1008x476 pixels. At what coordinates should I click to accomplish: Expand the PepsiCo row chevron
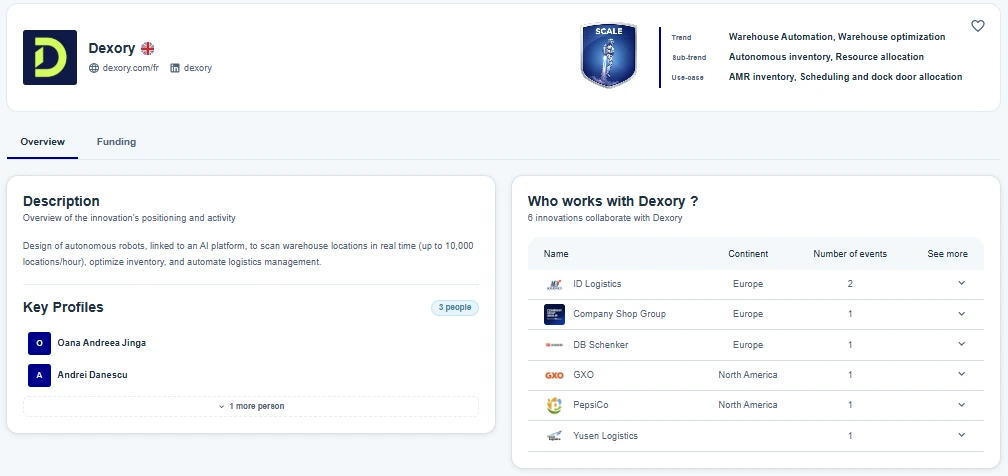pos(961,404)
